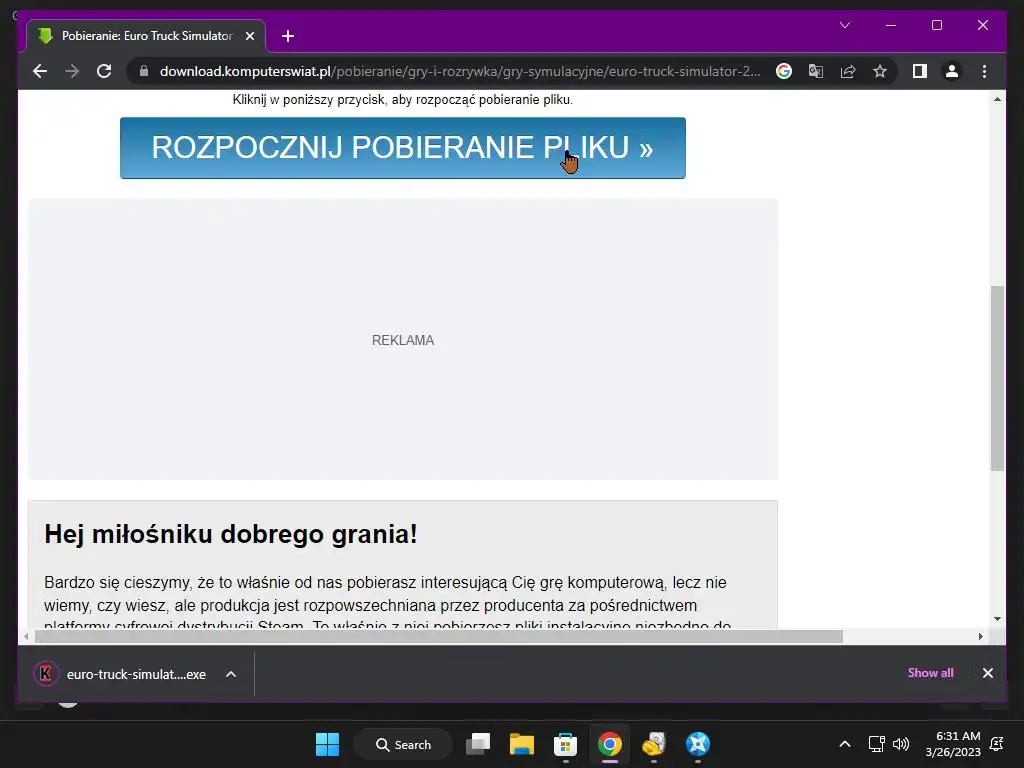Open the notifications bell icon
Viewport: 1024px width, 768px height.
pyautogui.click(x=997, y=744)
